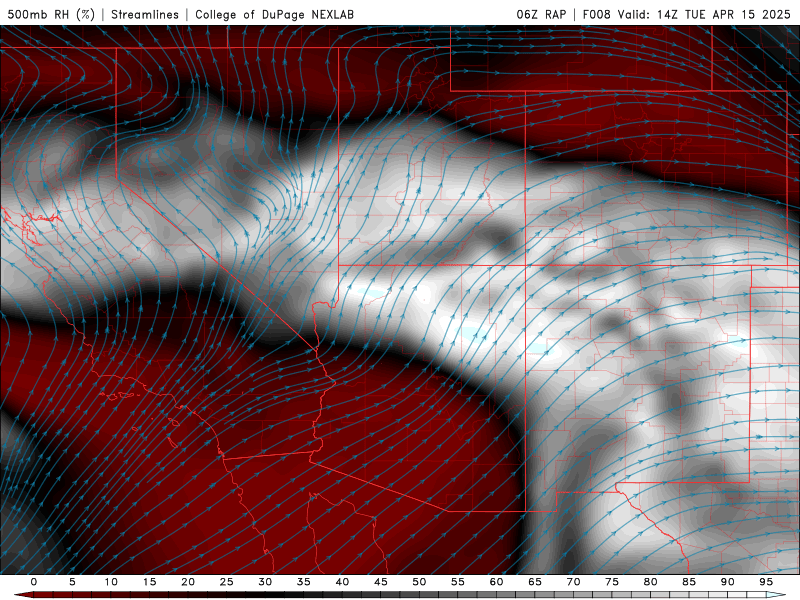Viewport: 800px width, 600px height.
Task: Click the "35" value on the color scale
Action: 304,582
